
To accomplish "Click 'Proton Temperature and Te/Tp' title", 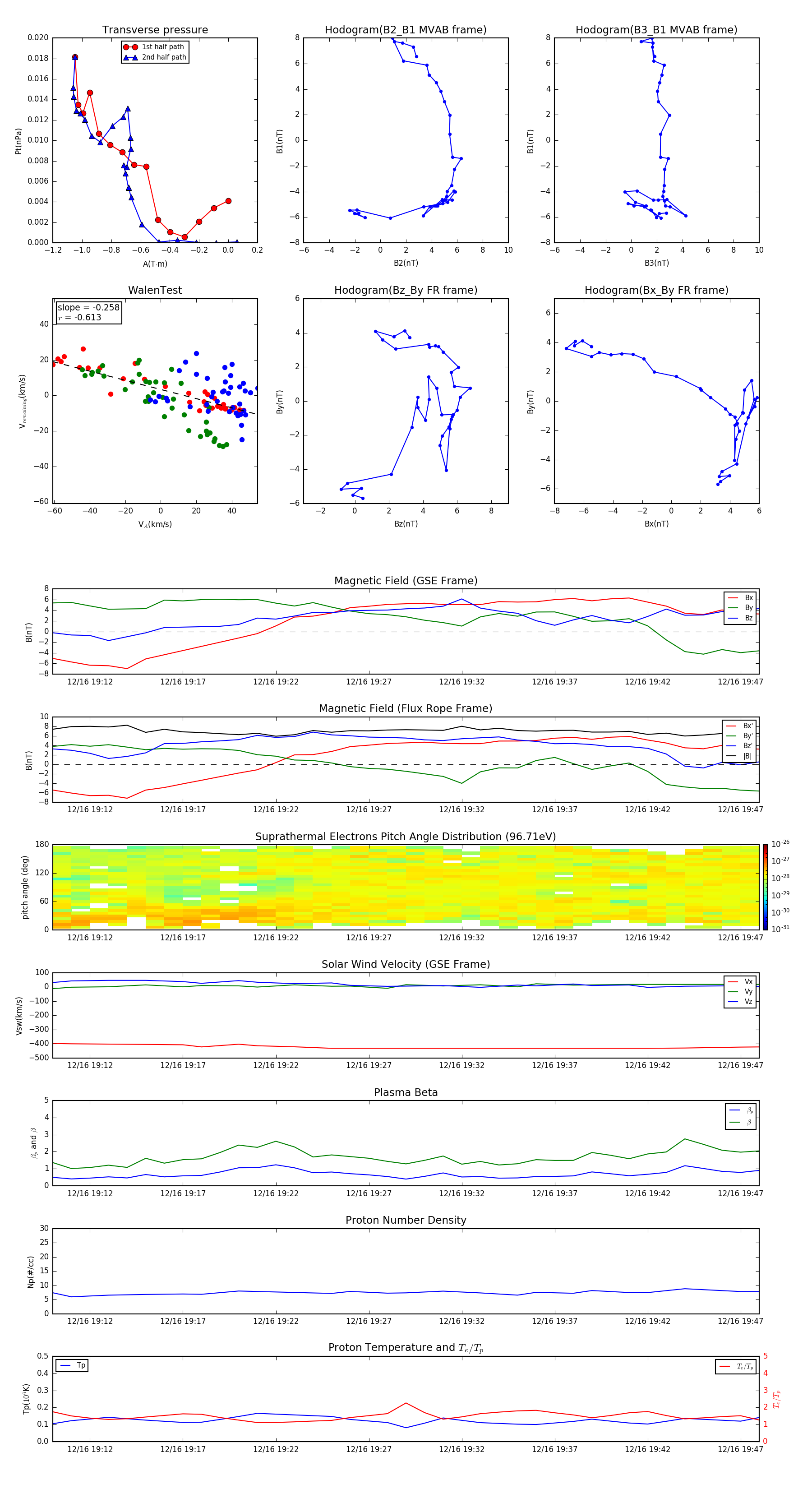I will coord(406,1347).
